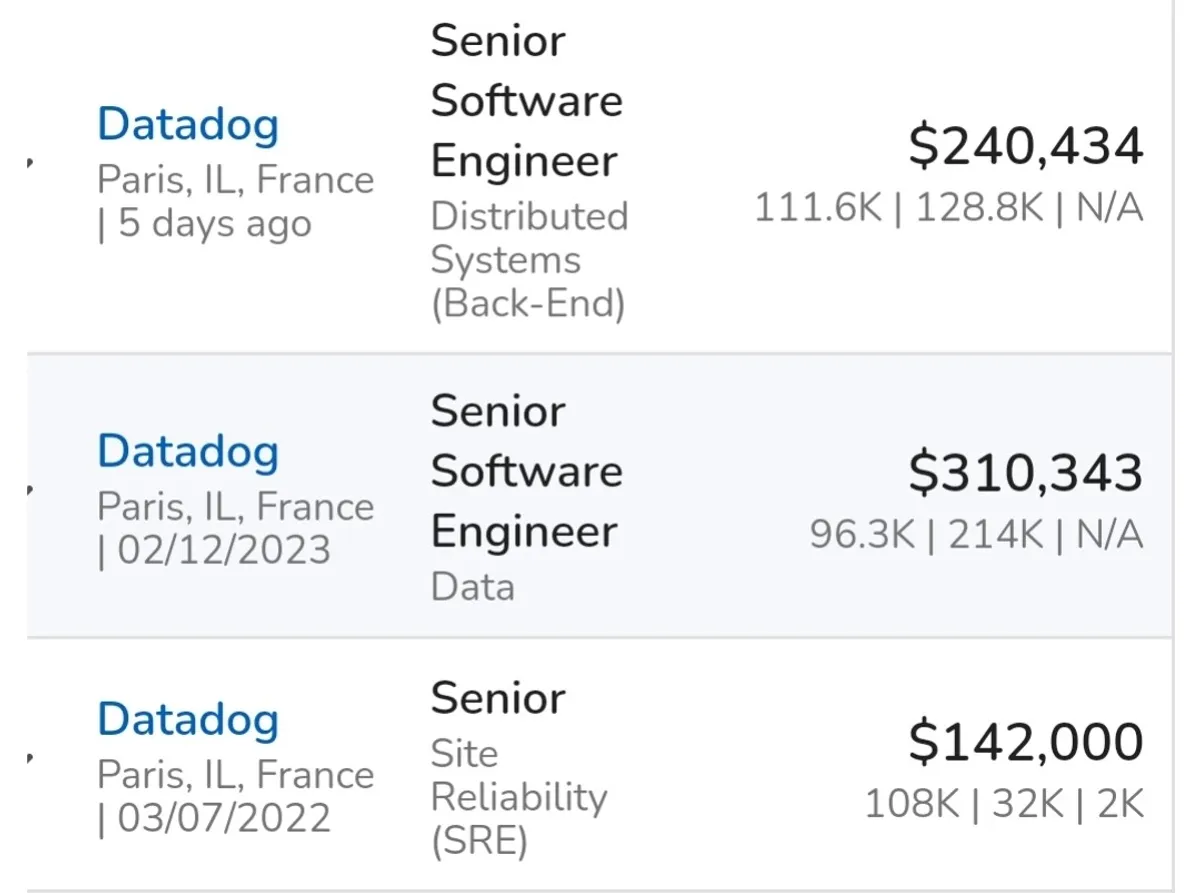Image resolution: width=1200 pixels, height=893 pixels.
Task: Open Datadog link dated 02/12/2023
Action: 188,452
